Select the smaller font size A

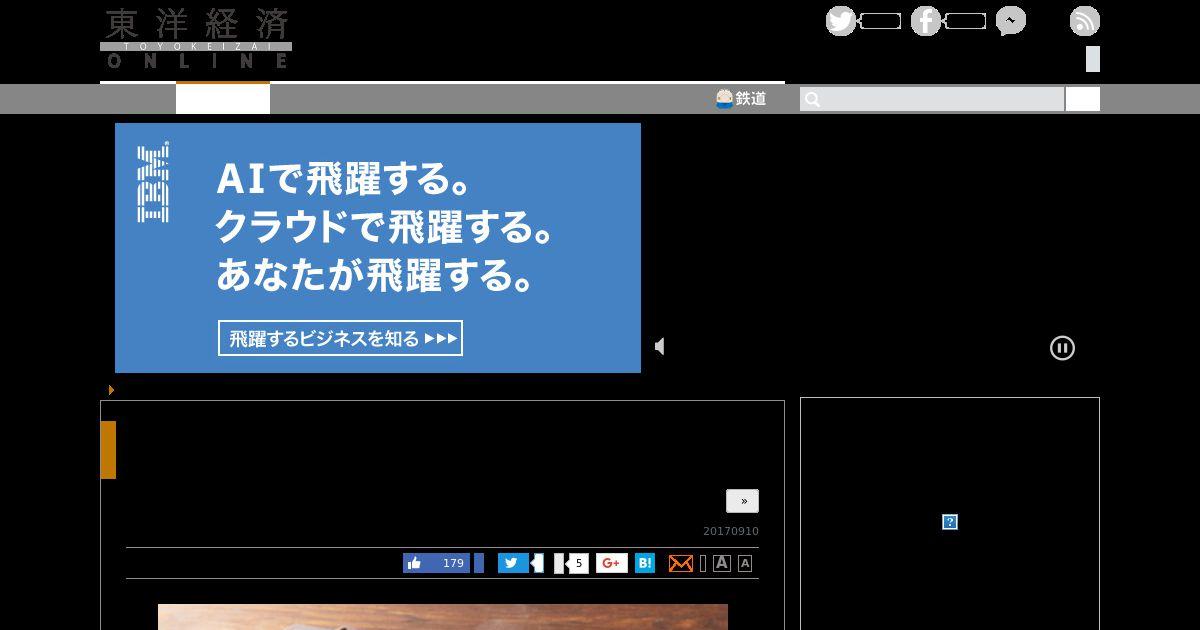[745, 563]
